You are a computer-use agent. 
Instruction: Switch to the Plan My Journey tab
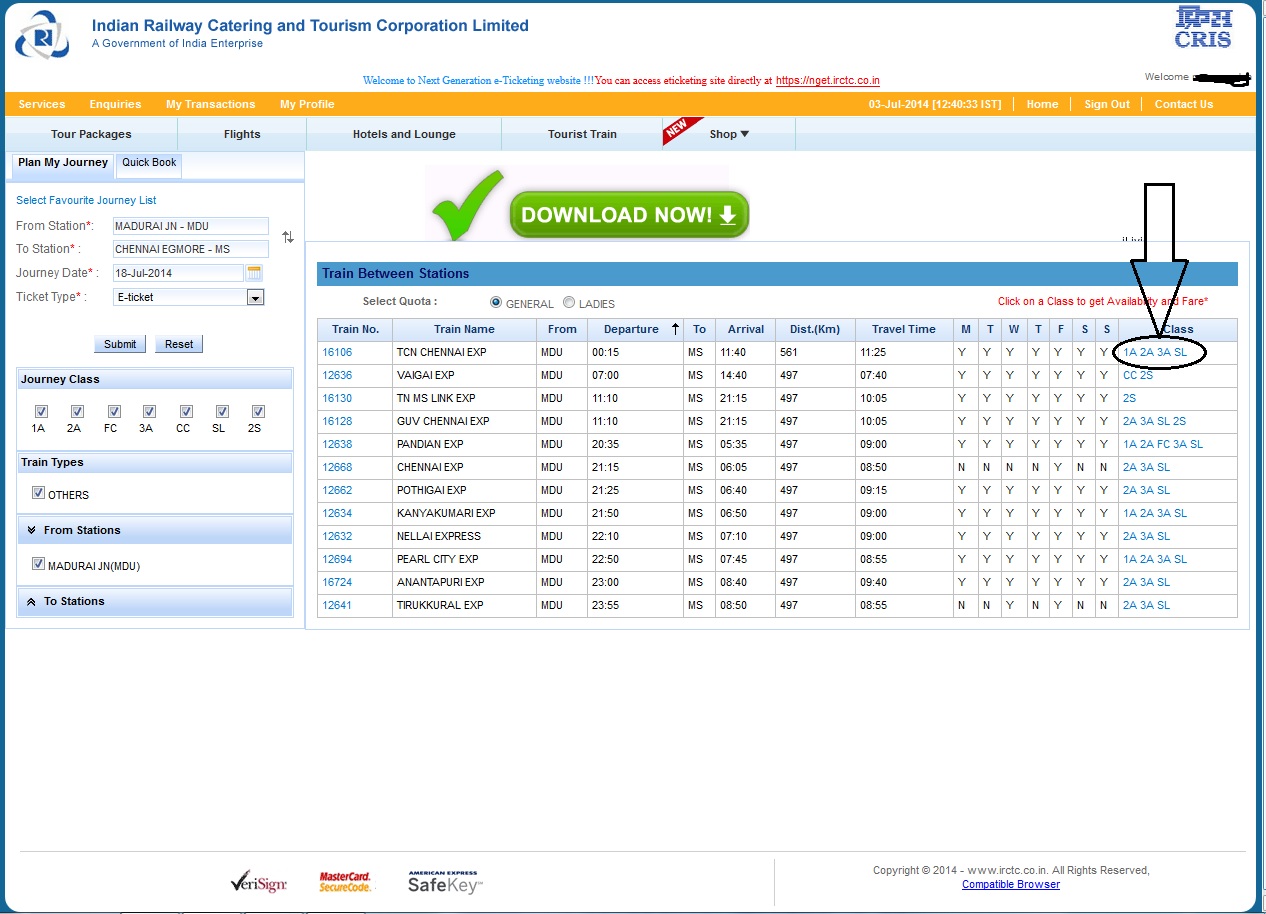tap(63, 163)
